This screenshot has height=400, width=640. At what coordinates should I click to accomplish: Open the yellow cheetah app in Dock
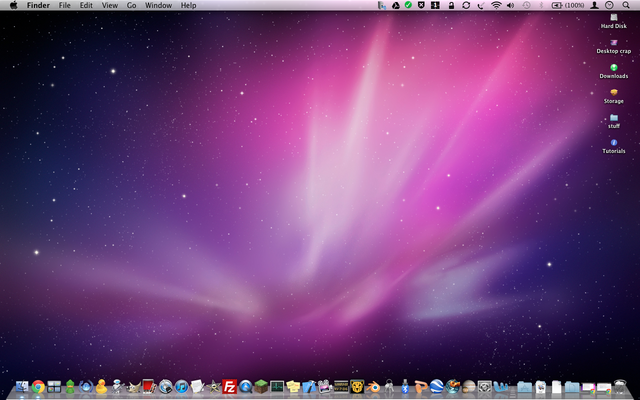(x=357, y=386)
